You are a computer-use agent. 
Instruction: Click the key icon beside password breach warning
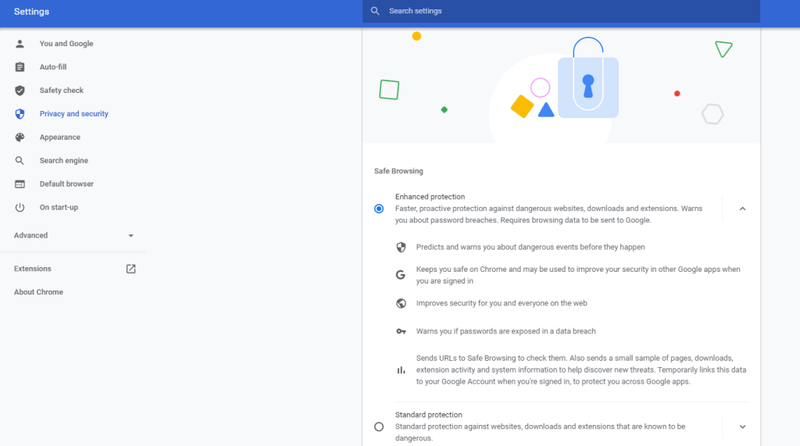pyautogui.click(x=401, y=331)
